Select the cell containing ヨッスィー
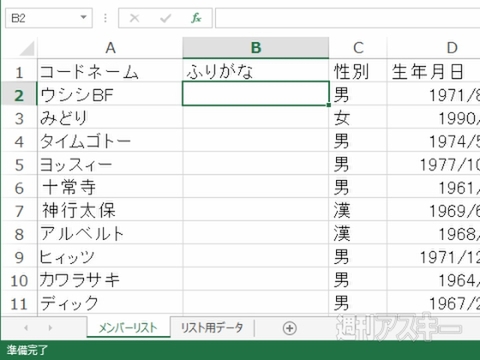This screenshot has width=480, height=360. tap(110, 164)
